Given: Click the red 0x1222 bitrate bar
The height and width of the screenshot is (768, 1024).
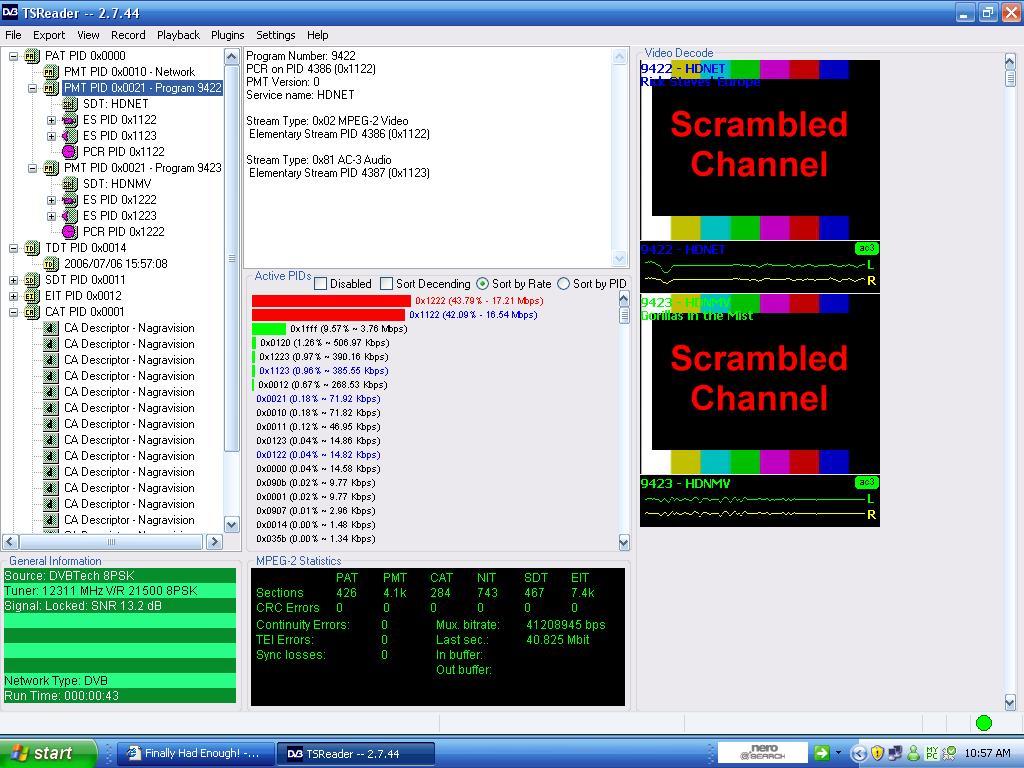Looking at the screenshot, I should [x=331, y=301].
